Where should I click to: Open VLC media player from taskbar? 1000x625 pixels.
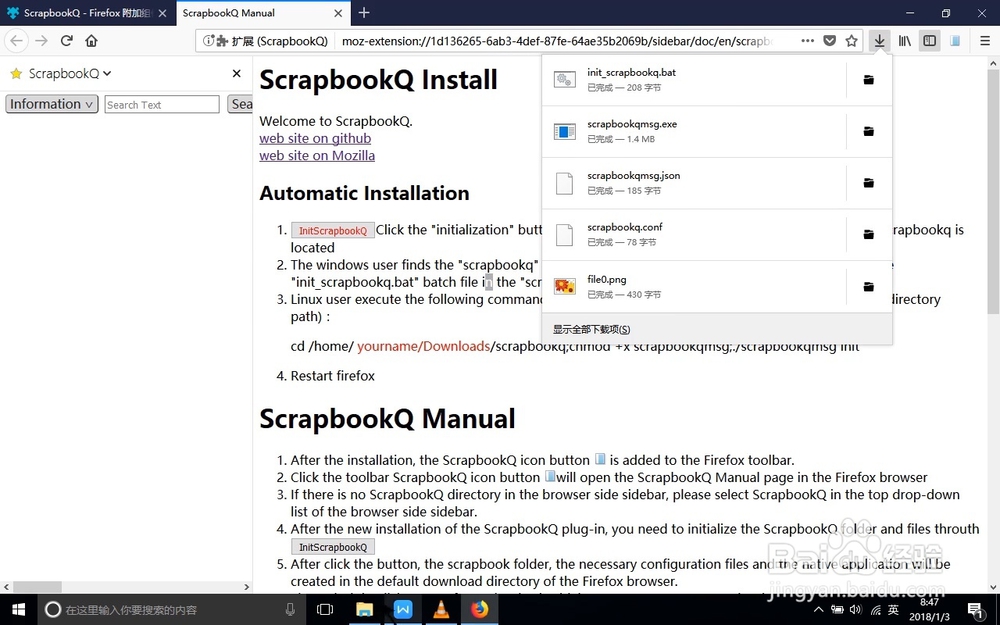pos(441,610)
